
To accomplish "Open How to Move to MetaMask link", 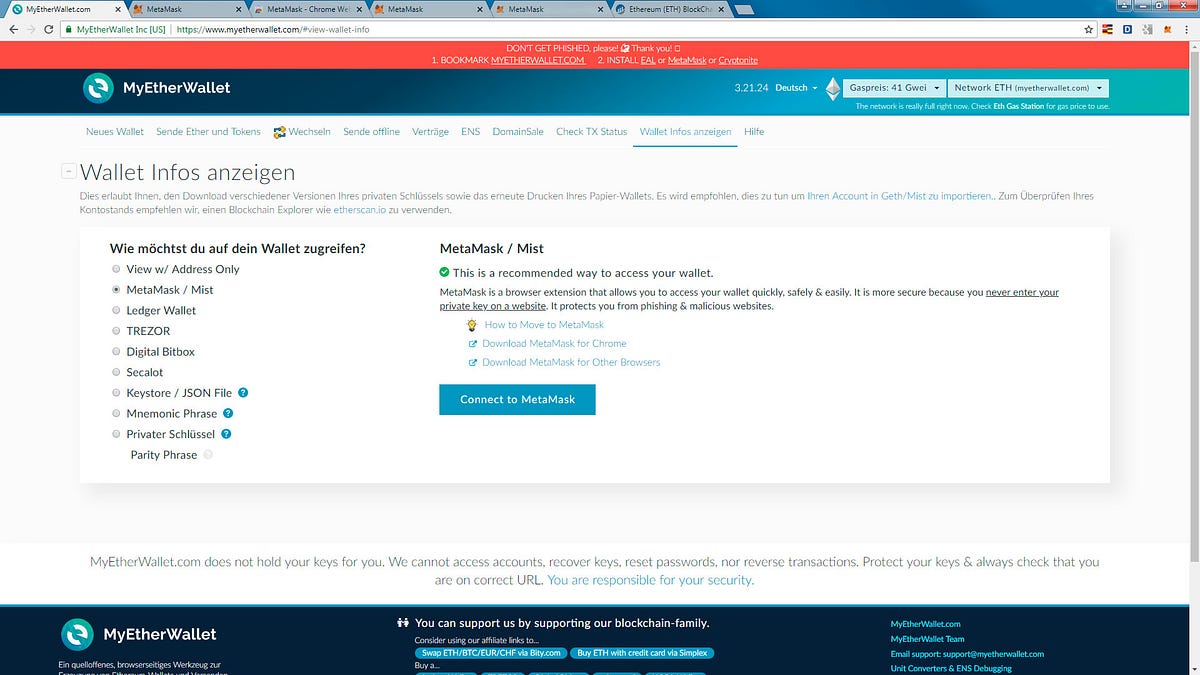I will point(544,325).
